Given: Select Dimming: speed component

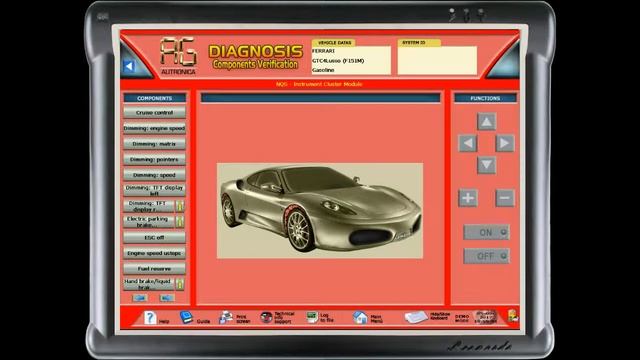Looking at the screenshot, I should (154, 175).
